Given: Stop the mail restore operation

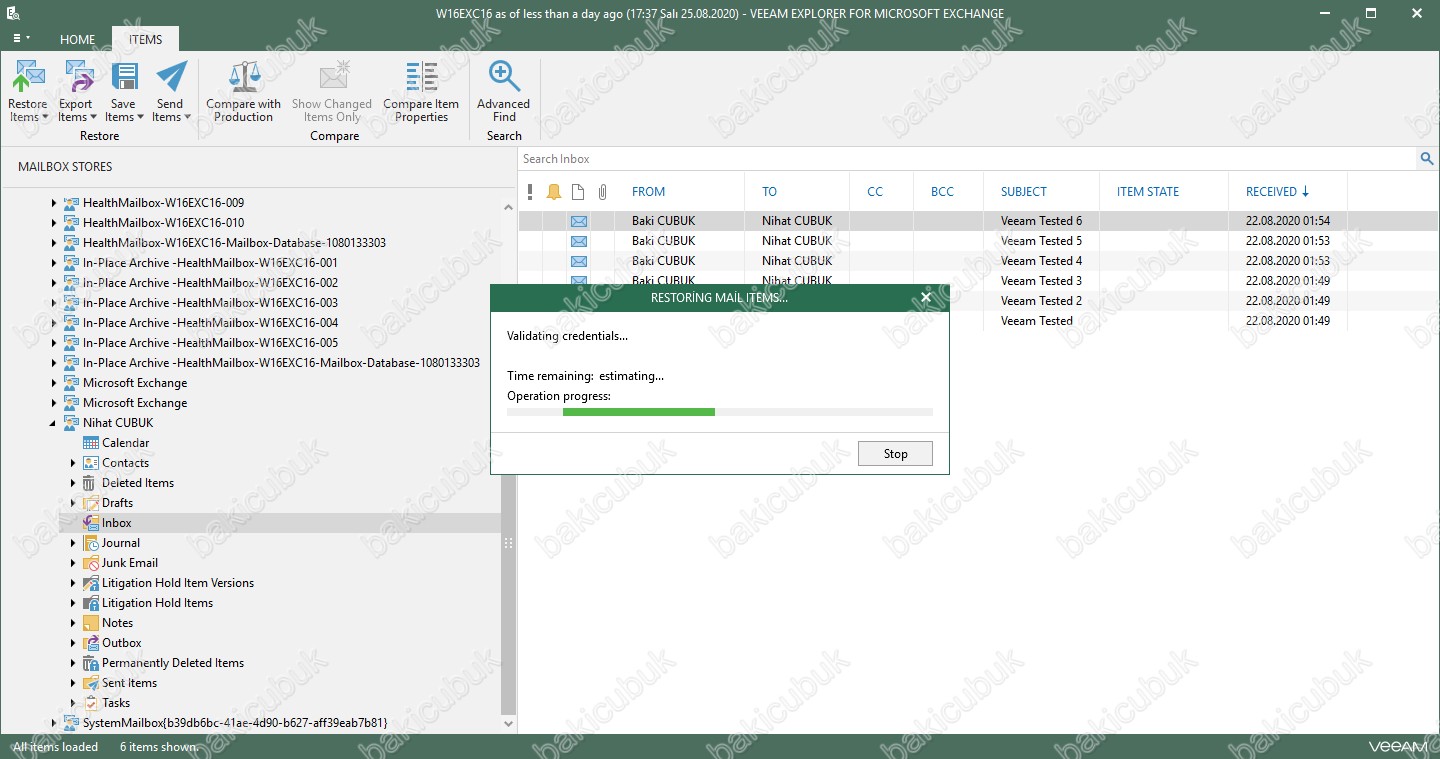Looking at the screenshot, I should 895,454.
